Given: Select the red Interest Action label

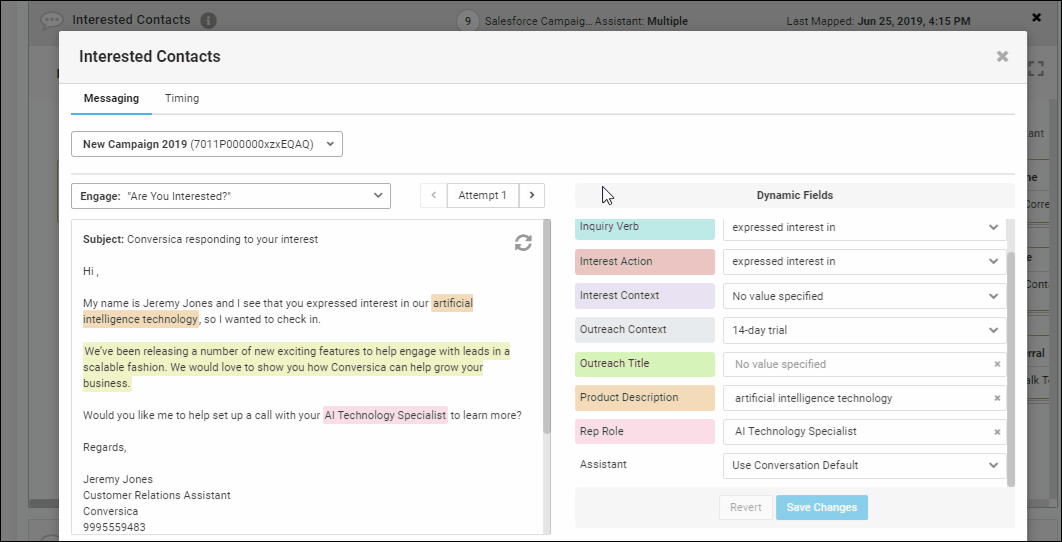Looking at the screenshot, I should tap(645, 262).
